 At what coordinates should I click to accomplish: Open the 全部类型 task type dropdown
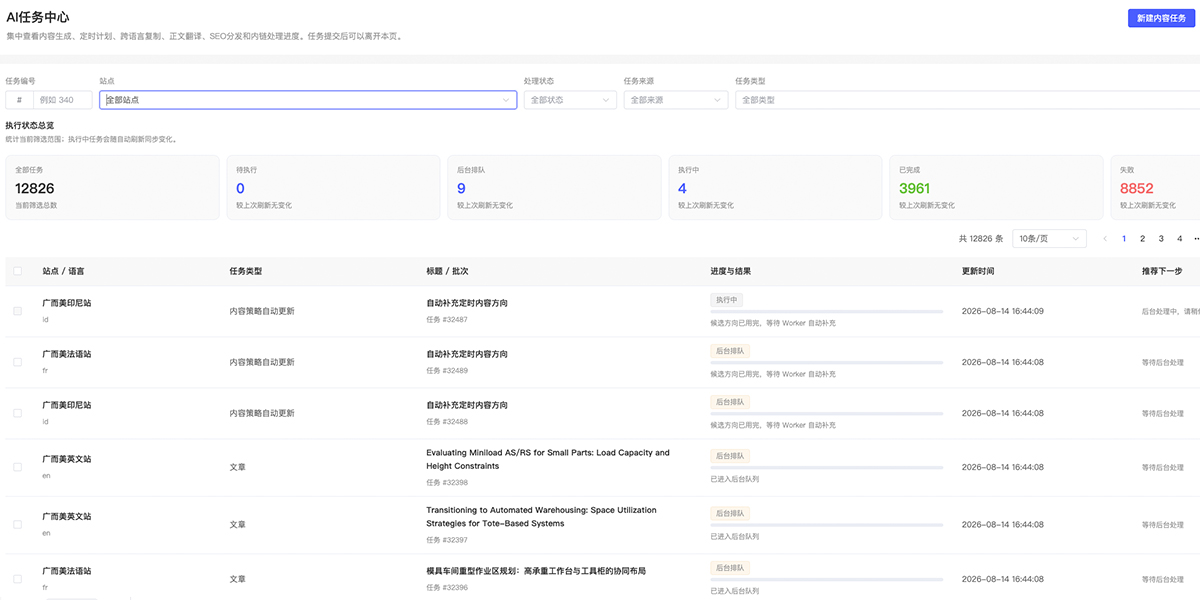point(967,100)
